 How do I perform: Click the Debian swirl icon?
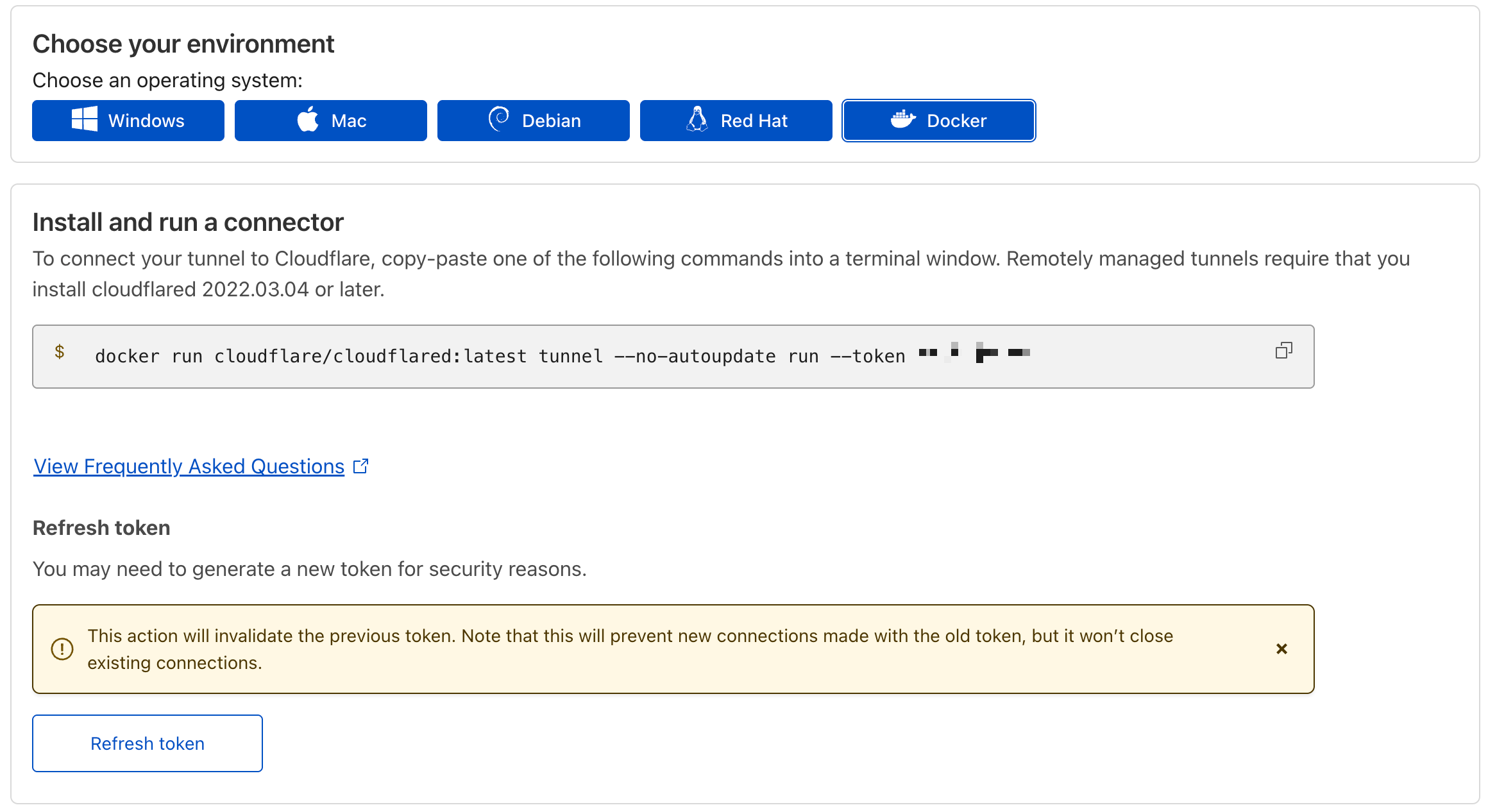click(x=498, y=119)
